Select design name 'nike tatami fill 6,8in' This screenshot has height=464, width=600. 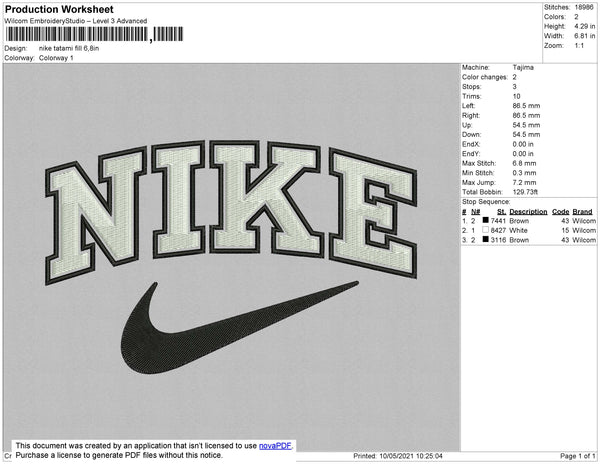(x=69, y=49)
